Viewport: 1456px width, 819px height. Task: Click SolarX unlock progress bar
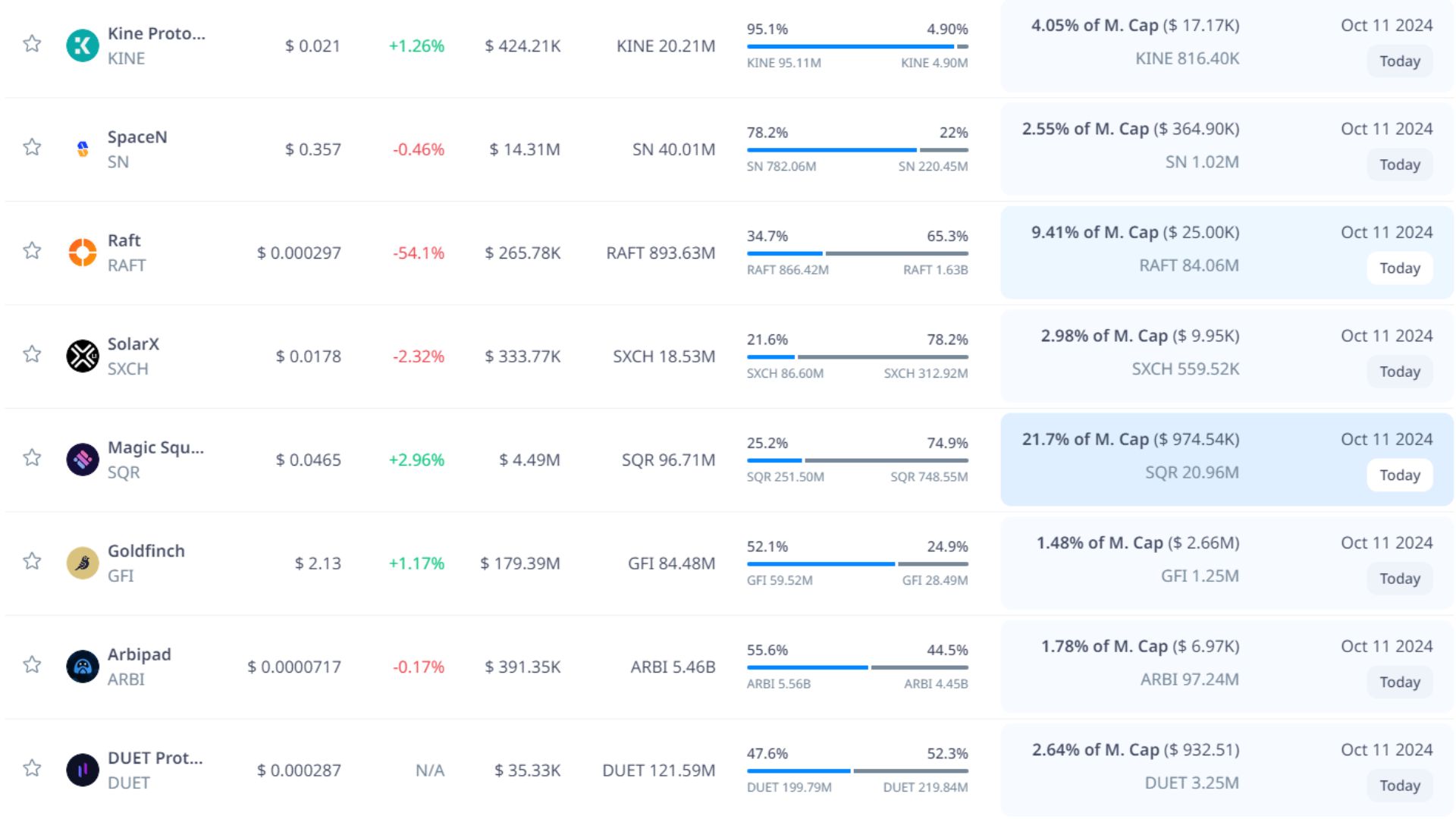[x=857, y=356]
